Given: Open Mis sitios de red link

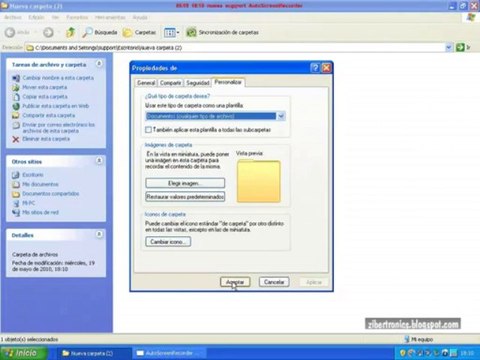Looking at the screenshot, I should point(40,212).
